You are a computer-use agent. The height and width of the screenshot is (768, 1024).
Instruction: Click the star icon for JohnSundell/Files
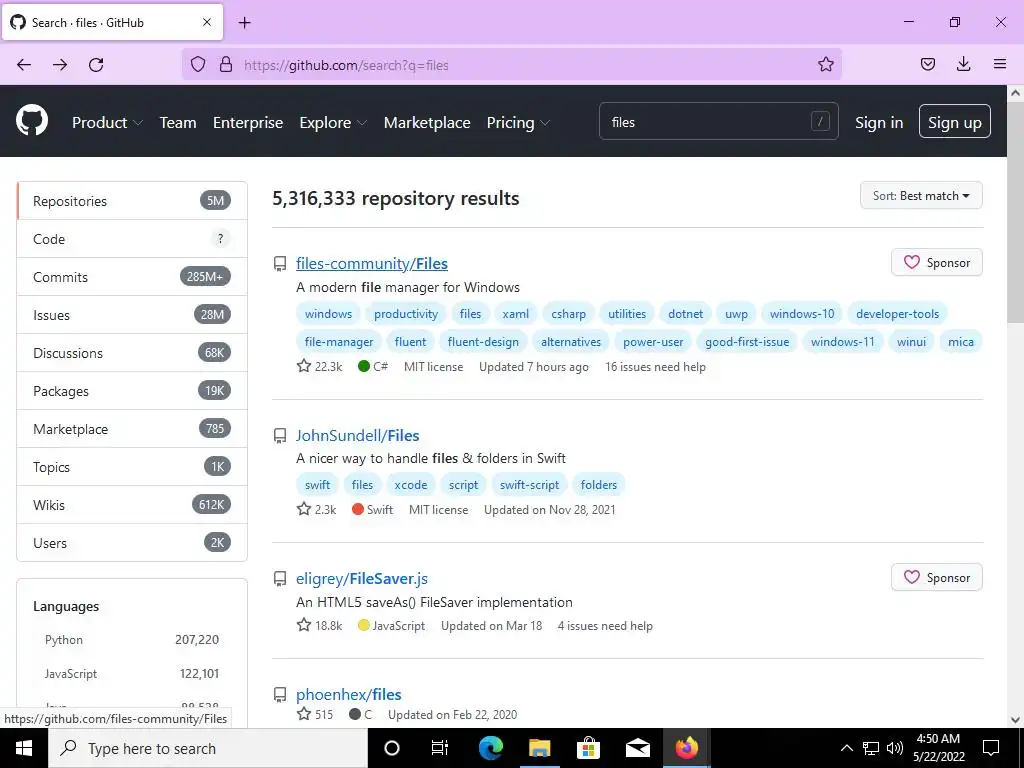point(304,509)
